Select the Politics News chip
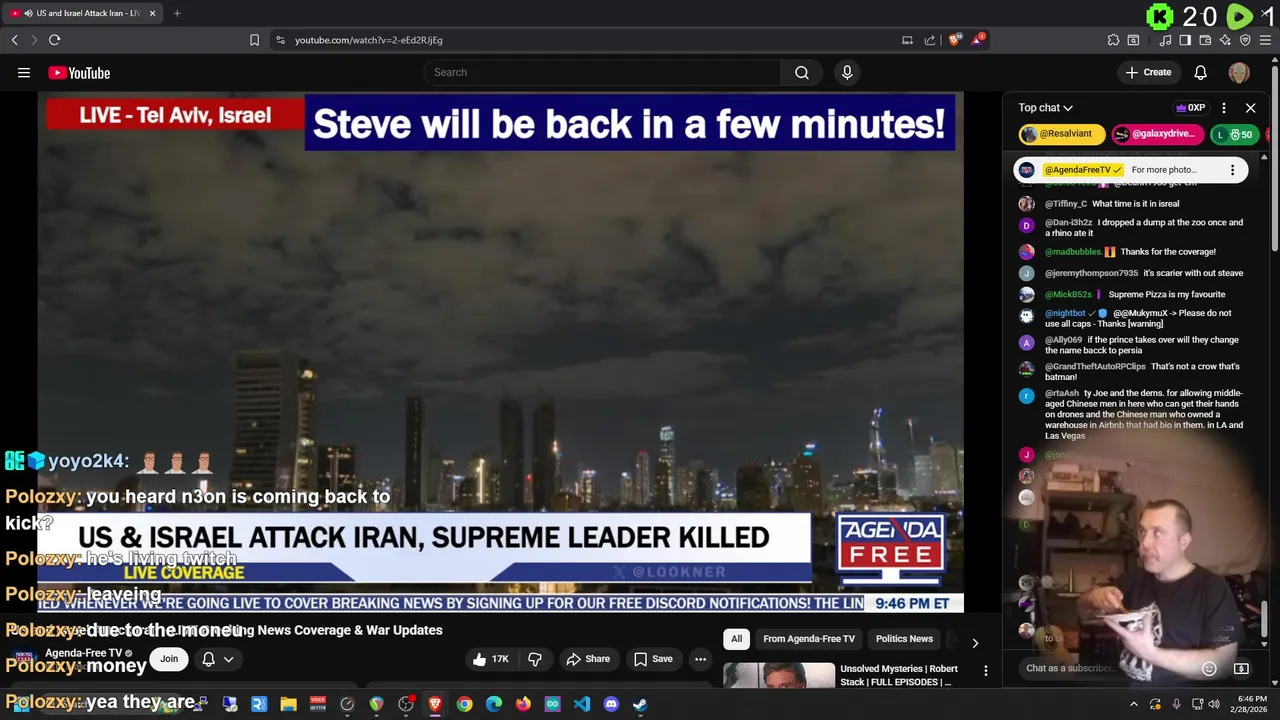Image resolution: width=1280 pixels, height=720 pixels. (904, 639)
